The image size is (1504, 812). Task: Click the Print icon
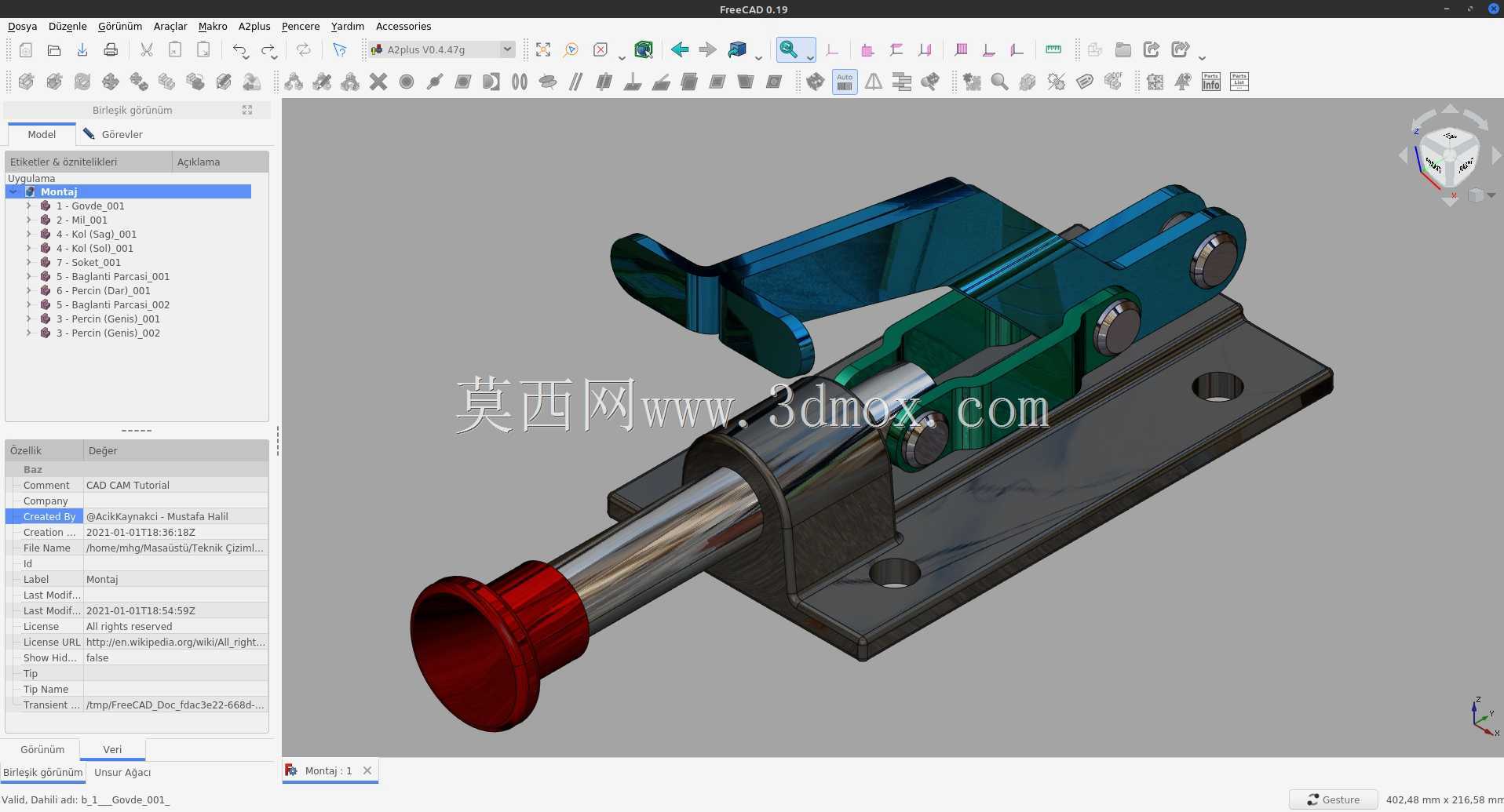click(111, 50)
